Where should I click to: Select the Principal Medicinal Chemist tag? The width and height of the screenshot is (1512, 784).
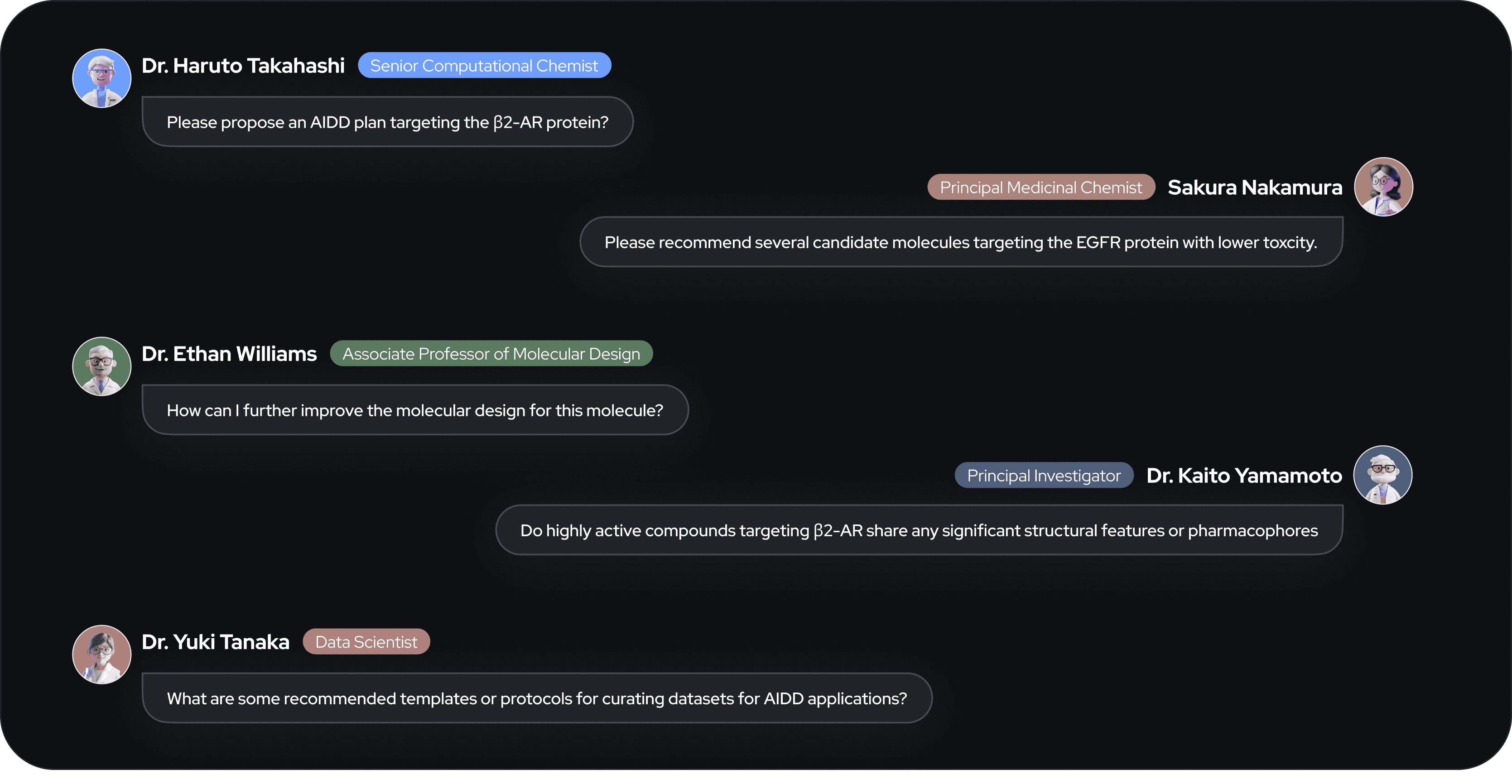click(1040, 187)
